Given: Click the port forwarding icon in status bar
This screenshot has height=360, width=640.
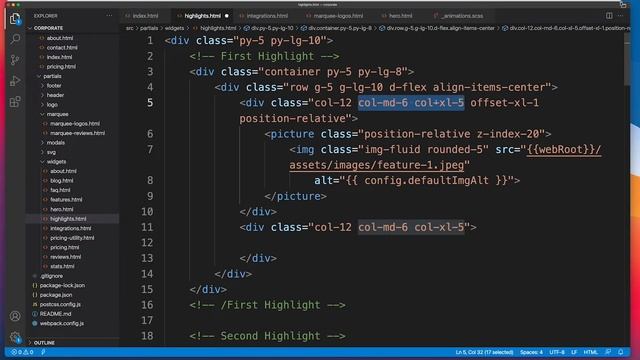Looking at the screenshot, I should coord(43,352).
